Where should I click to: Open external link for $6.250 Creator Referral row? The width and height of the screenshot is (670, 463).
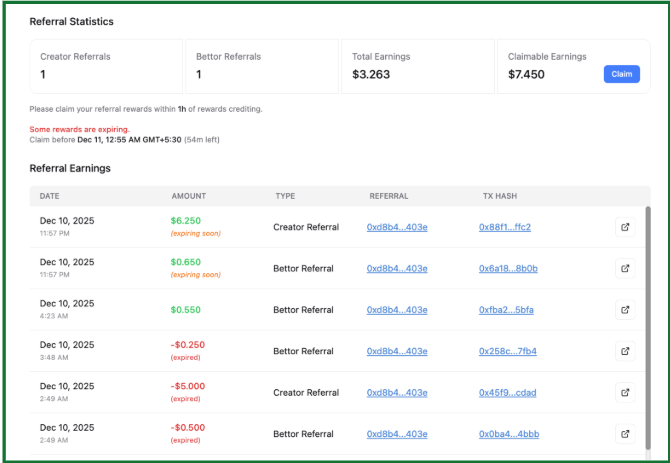point(625,227)
